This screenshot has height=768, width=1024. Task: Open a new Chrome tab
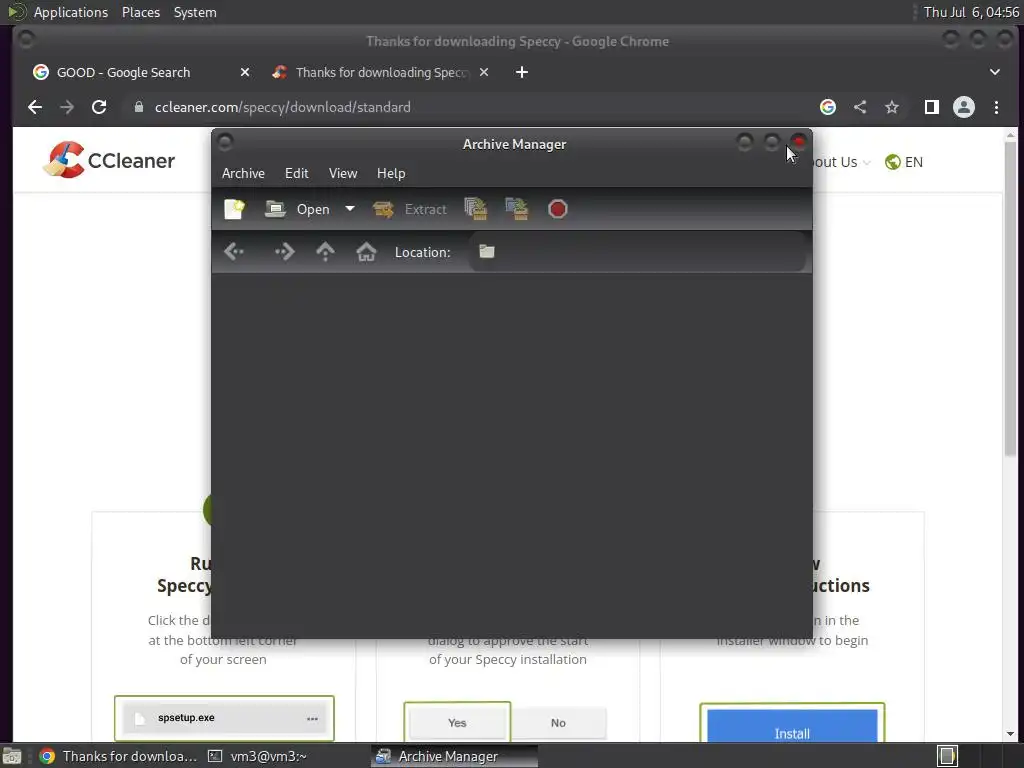[522, 72]
